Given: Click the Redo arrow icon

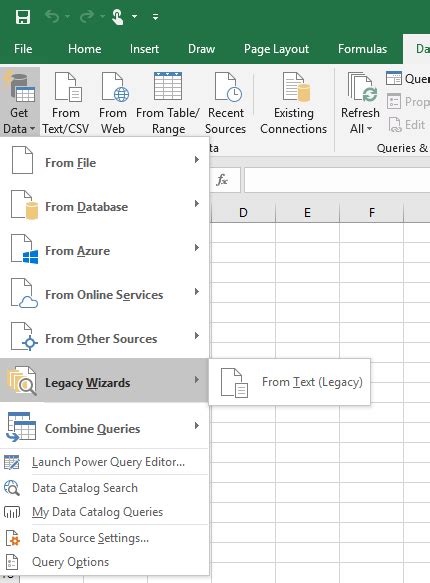Looking at the screenshot, I should [87, 17].
